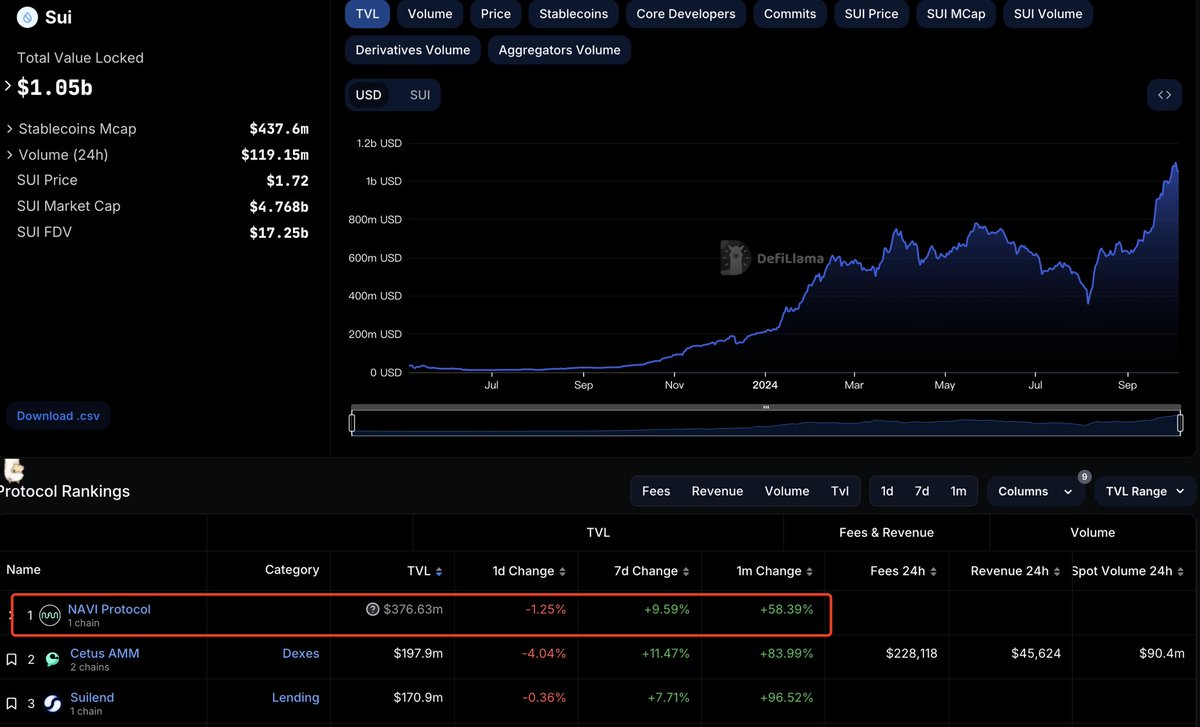Click the Suilend logo icon

(x=51, y=704)
